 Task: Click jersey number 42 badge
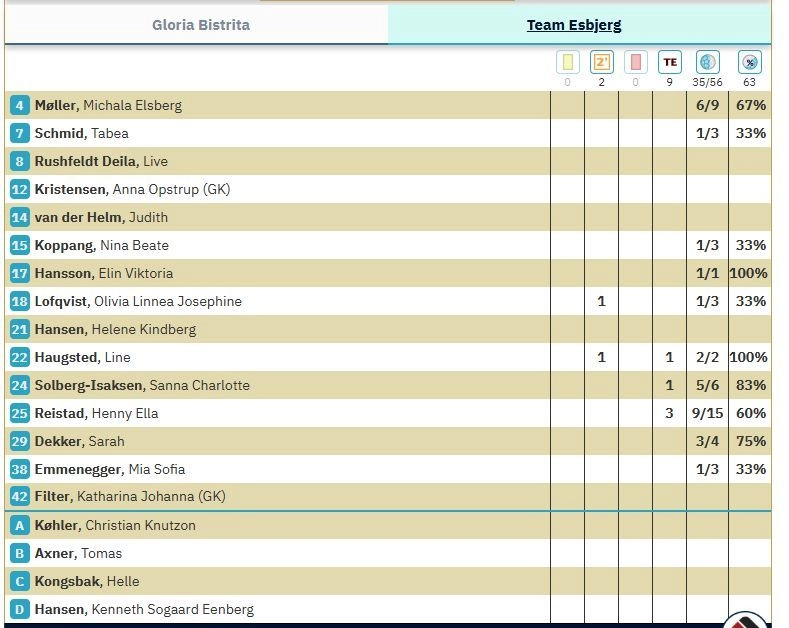click(19, 497)
